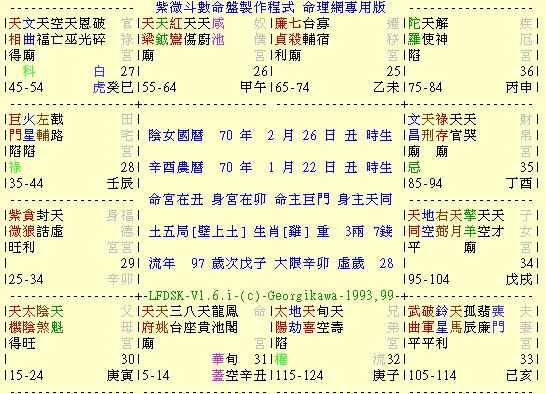Click the age range 115-124
Screen dimensions: 546x394
pyautogui.click(x=299, y=376)
